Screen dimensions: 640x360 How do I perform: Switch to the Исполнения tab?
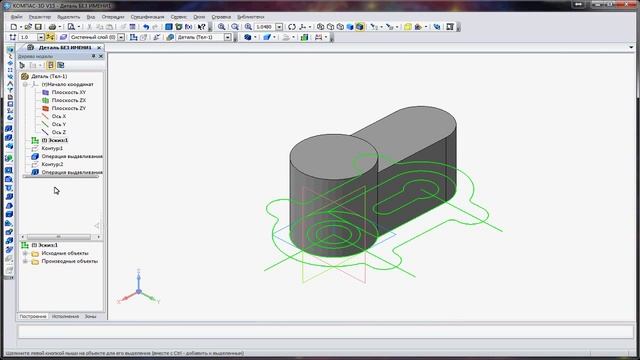tap(65, 316)
